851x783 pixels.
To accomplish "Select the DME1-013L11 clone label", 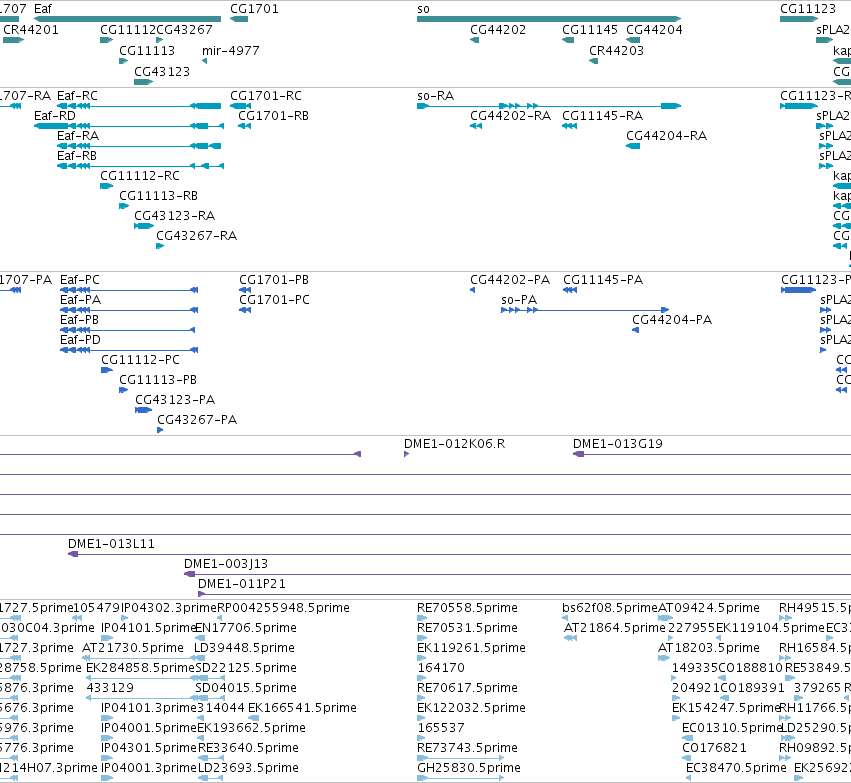I will coord(111,544).
